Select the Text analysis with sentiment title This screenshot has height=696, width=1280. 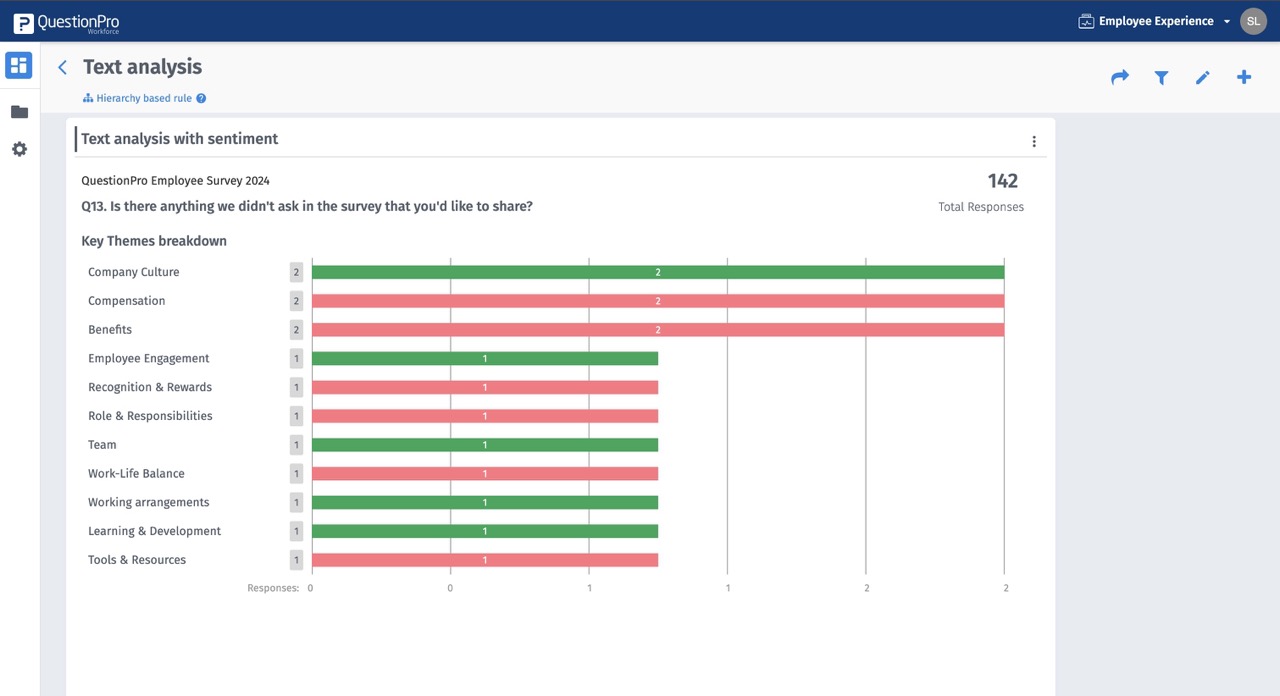pos(178,138)
